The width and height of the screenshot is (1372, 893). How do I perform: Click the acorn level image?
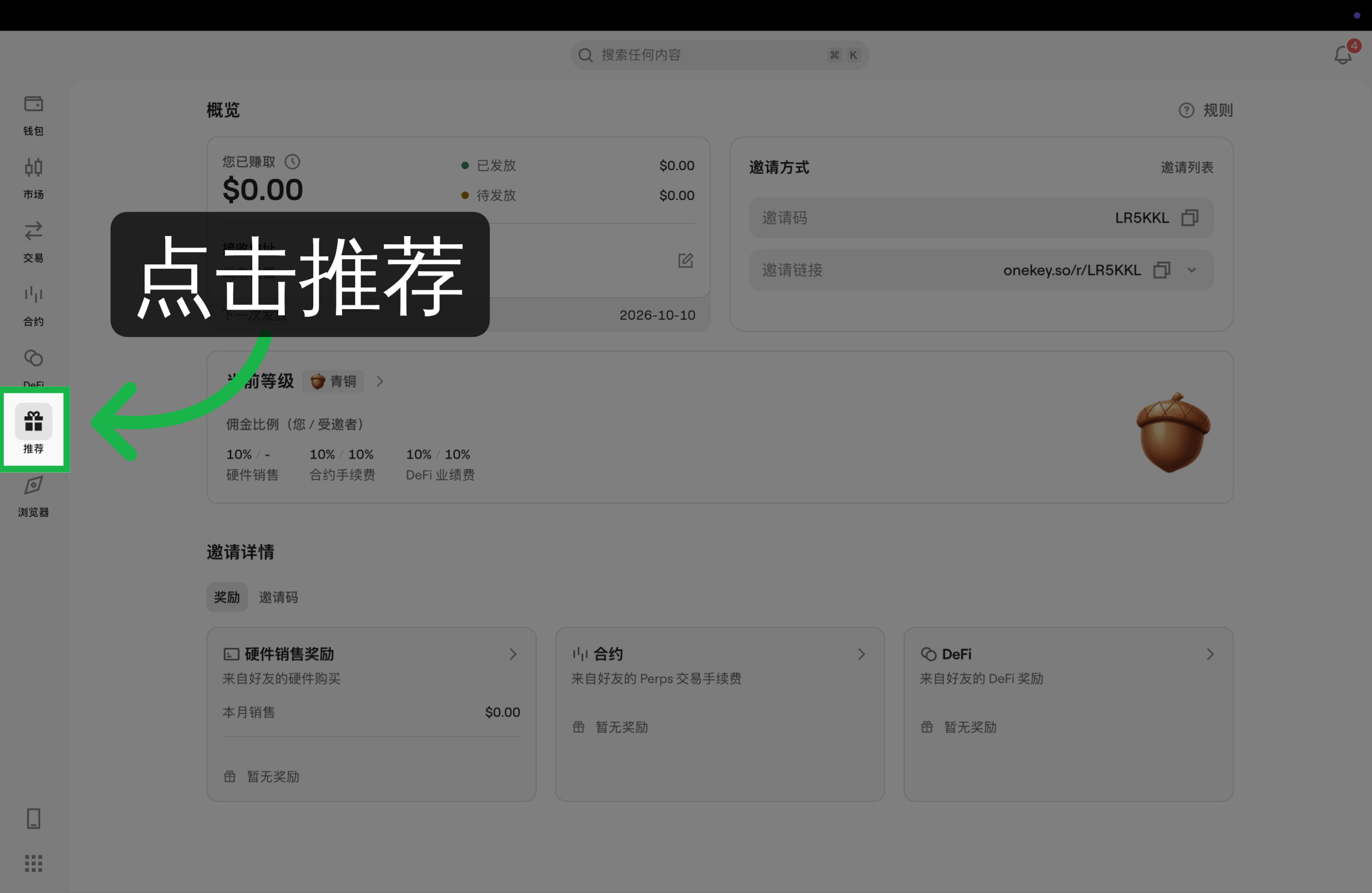click(x=1173, y=433)
